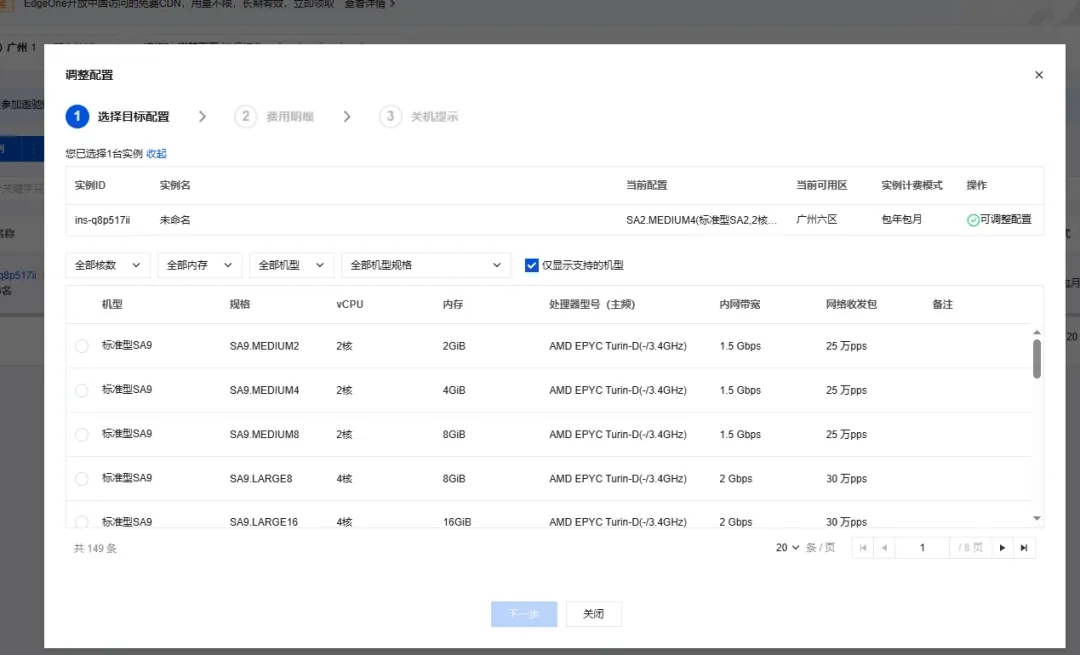Select the SA9.MEDIUM4 radio button
Viewport: 1080px width, 655px height.
click(x=81, y=390)
